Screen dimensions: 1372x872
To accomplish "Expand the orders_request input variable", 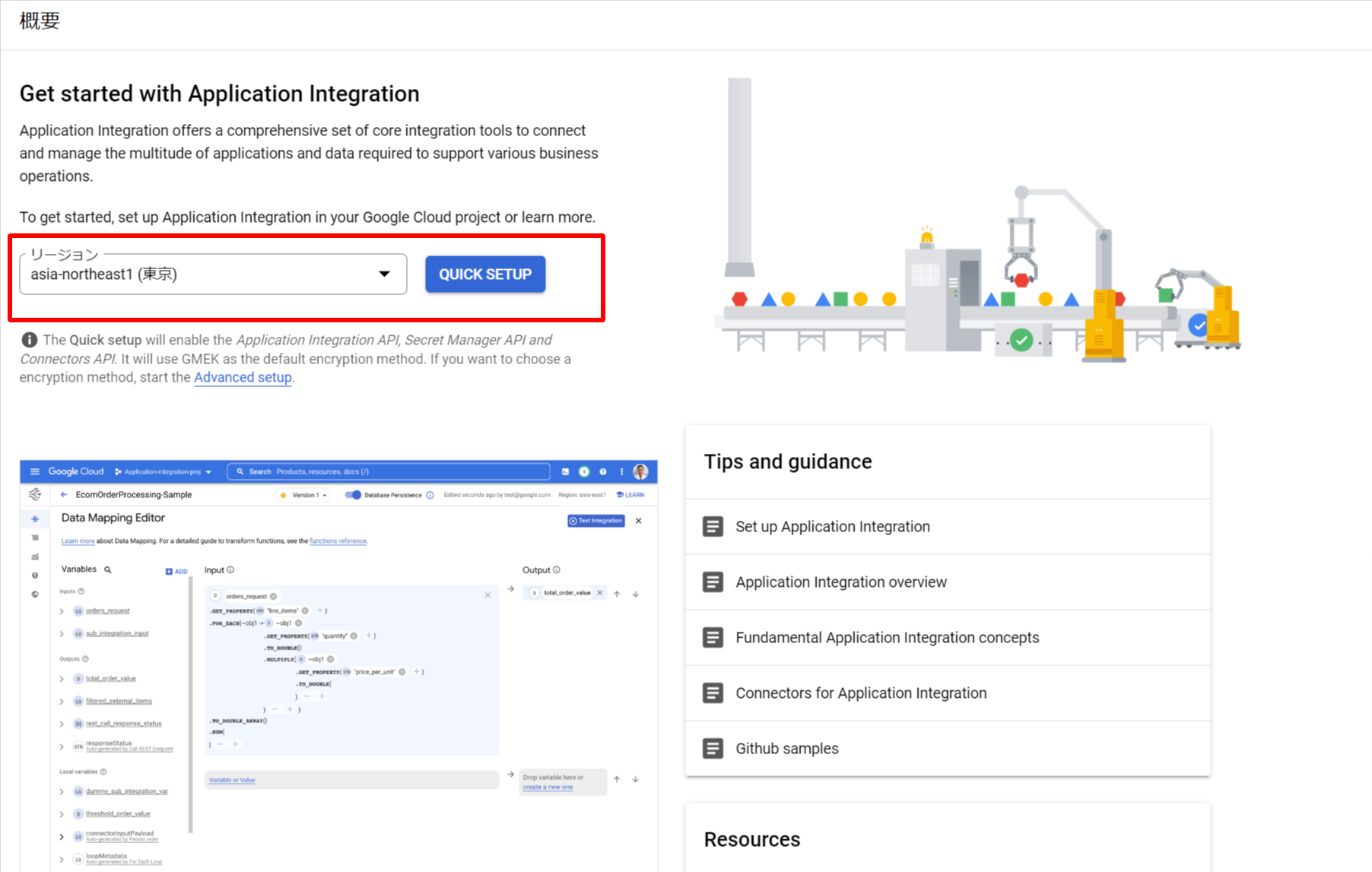I will coord(62,610).
